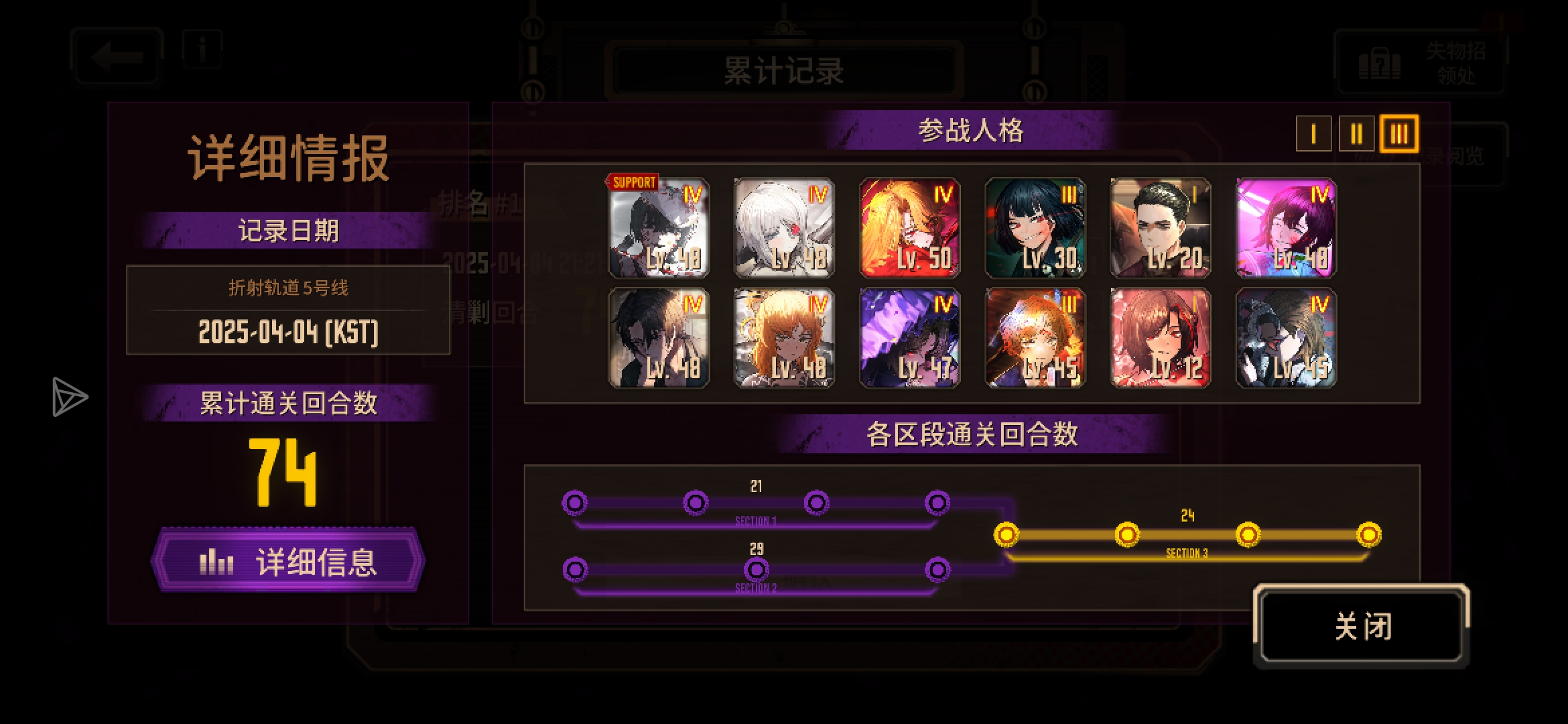Screen dimensions: 1568x724
Task: Close the dialog with 关闭 button
Action: click(x=1362, y=626)
